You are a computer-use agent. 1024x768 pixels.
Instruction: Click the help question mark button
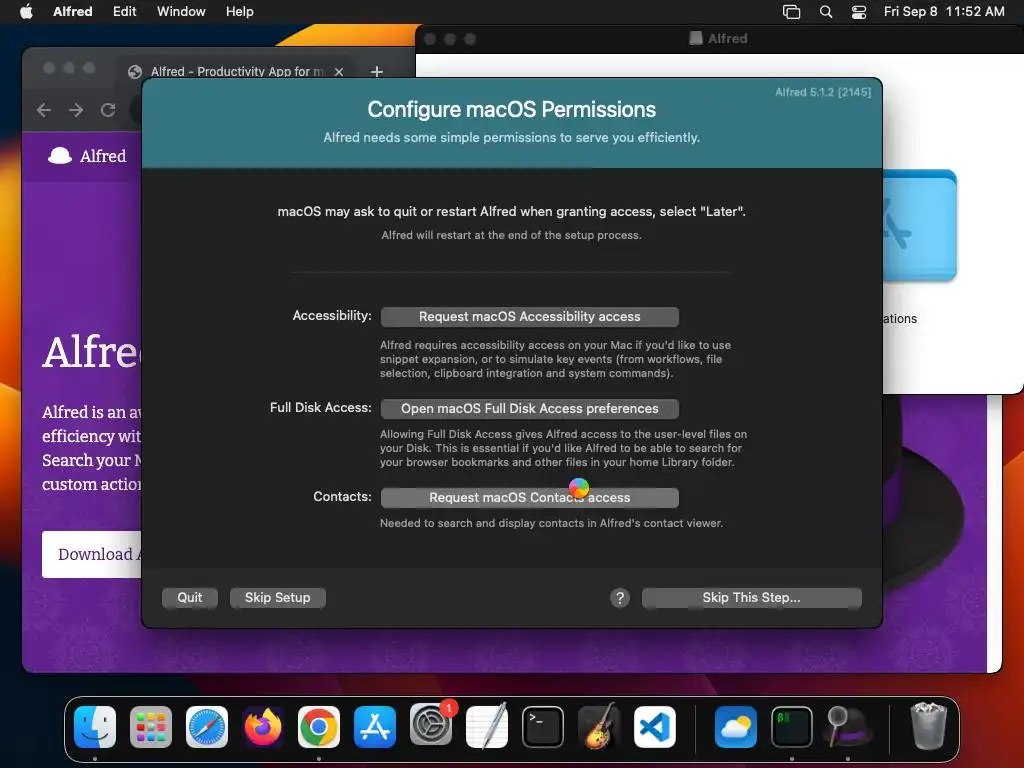click(x=620, y=597)
